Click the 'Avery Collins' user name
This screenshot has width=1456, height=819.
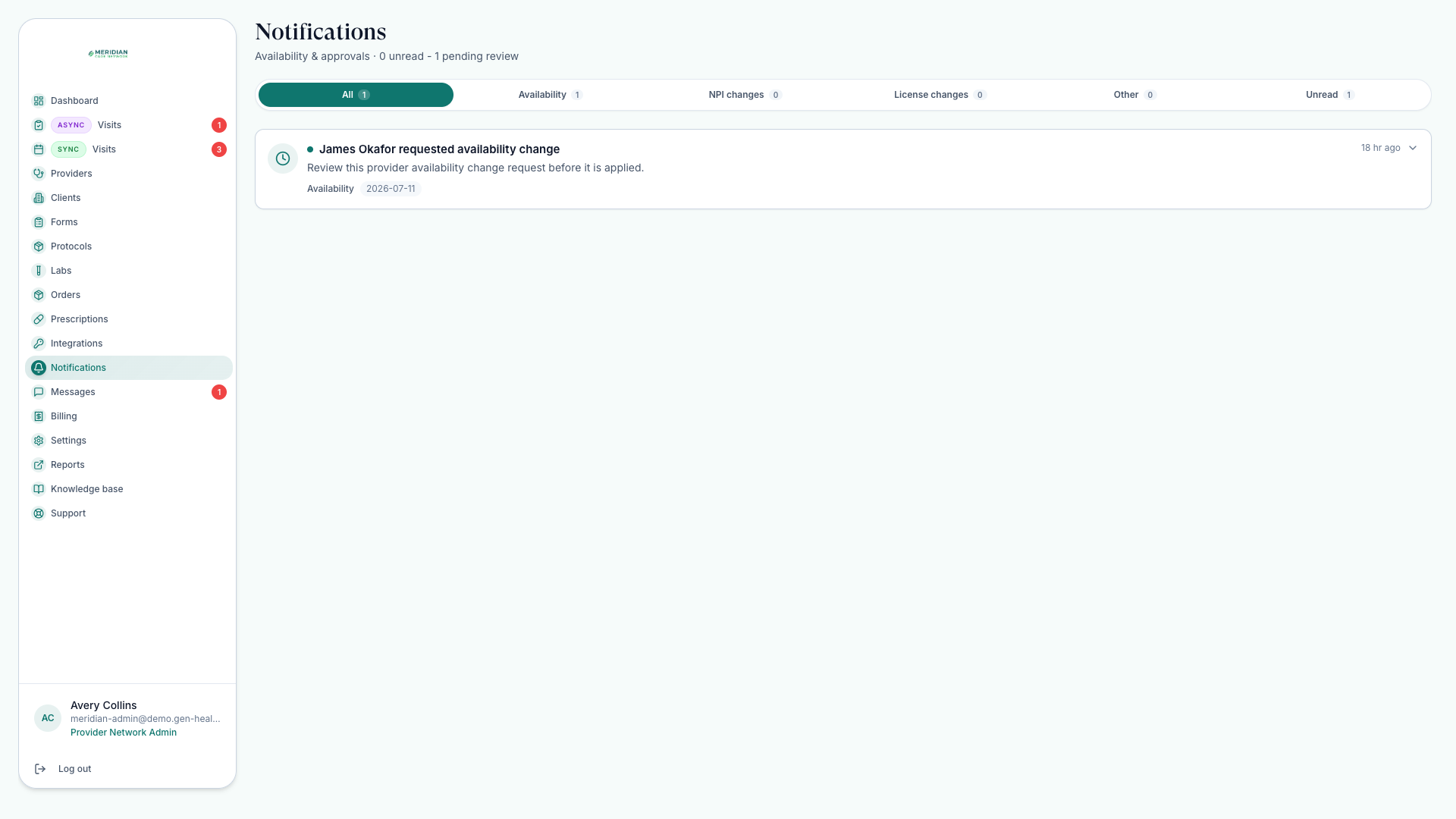point(103,705)
